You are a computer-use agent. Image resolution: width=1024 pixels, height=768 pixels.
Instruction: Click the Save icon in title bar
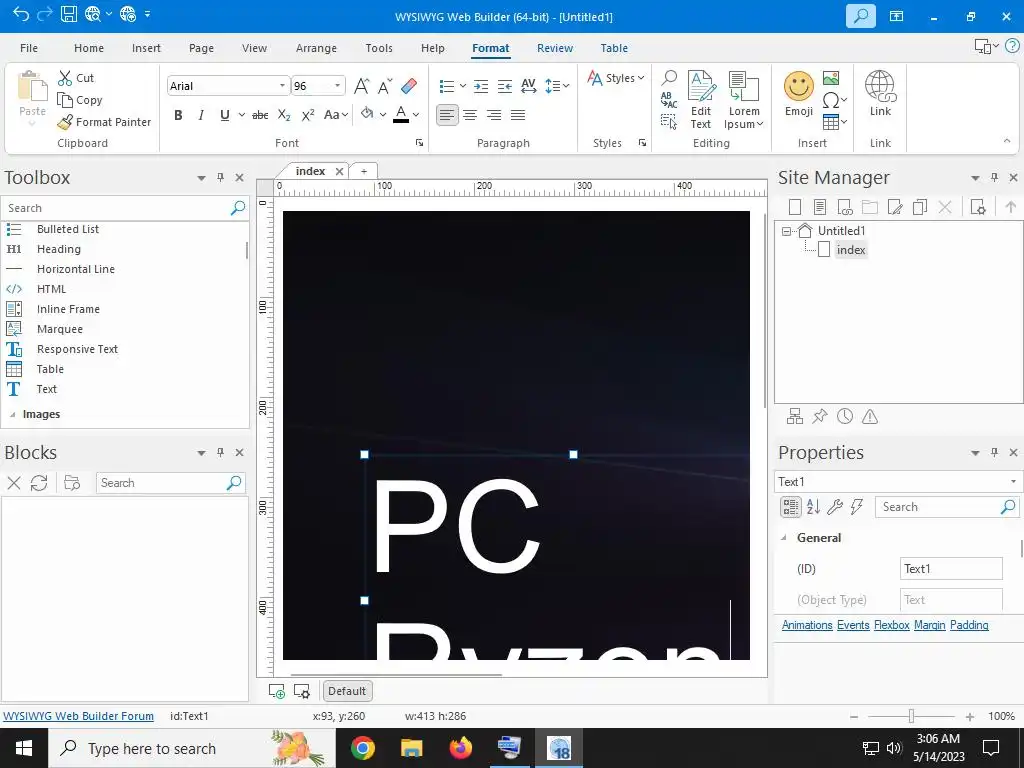click(x=69, y=14)
